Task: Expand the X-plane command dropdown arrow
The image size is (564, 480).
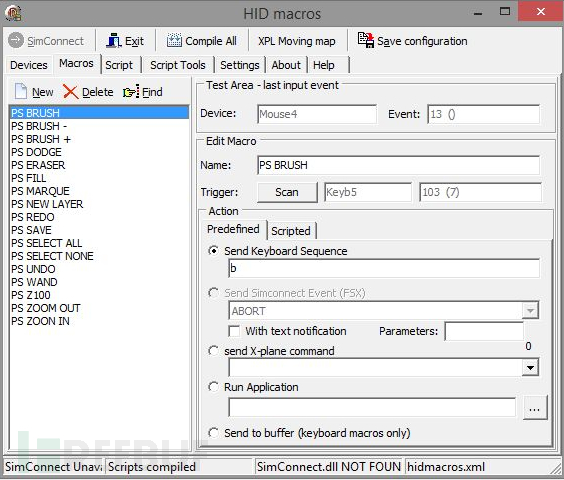Action: click(530, 368)
